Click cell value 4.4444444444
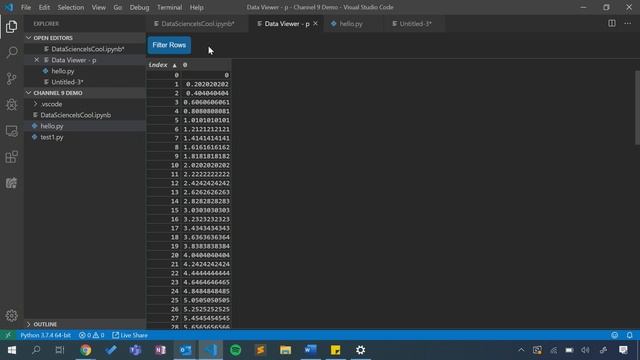Viewport: 640px width, 360px height. (x=206, y=273)
